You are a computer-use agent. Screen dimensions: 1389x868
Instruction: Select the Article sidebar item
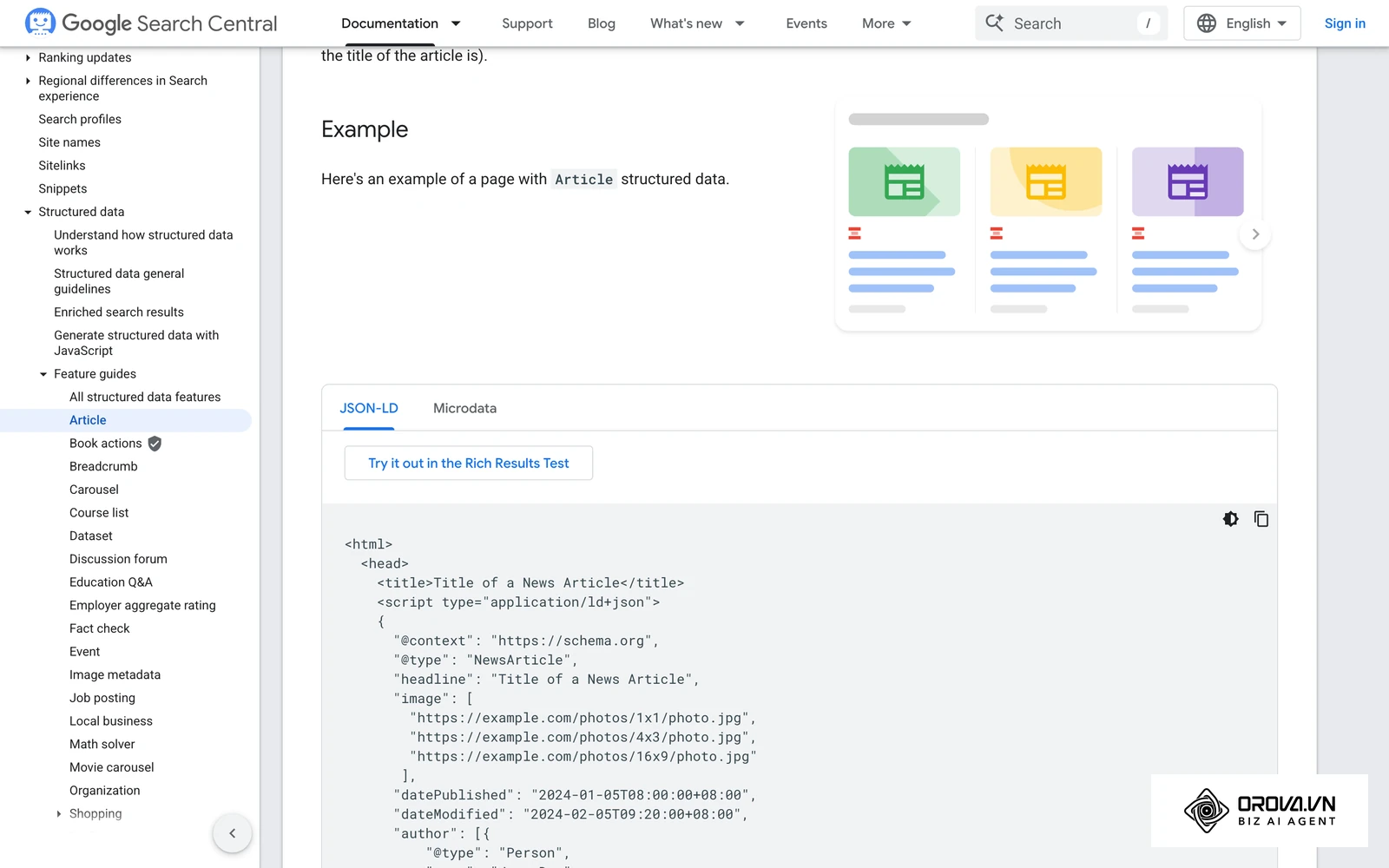(88, 420)
